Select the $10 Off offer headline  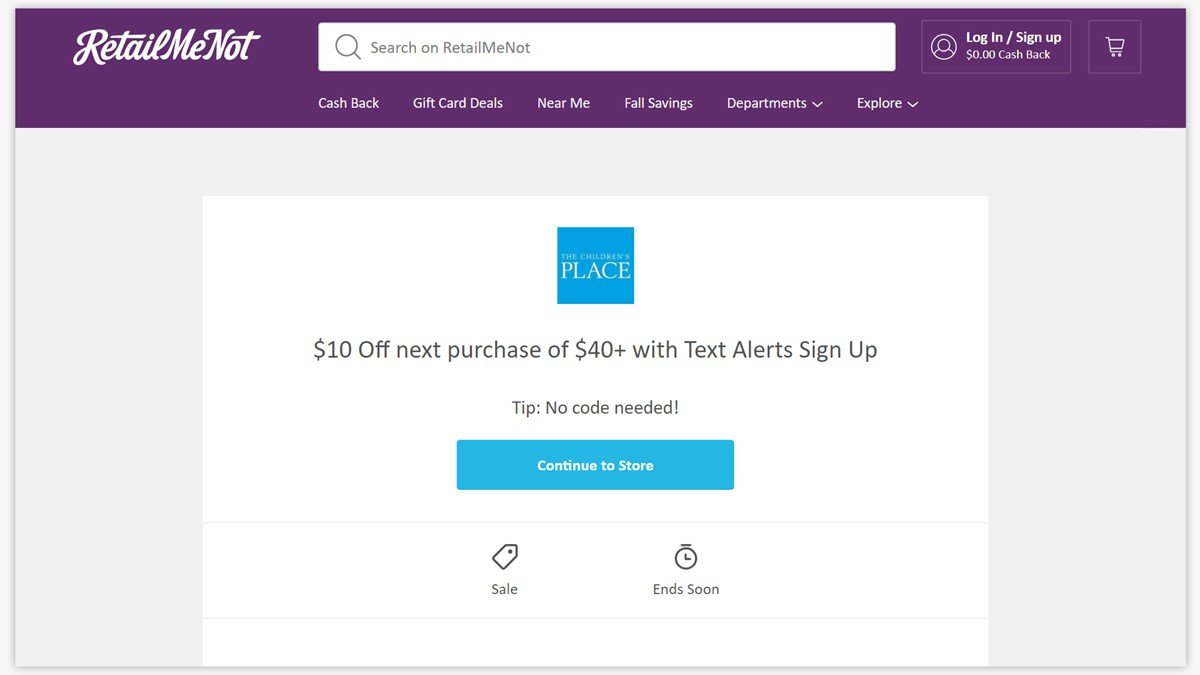click(x=594, y=350)
